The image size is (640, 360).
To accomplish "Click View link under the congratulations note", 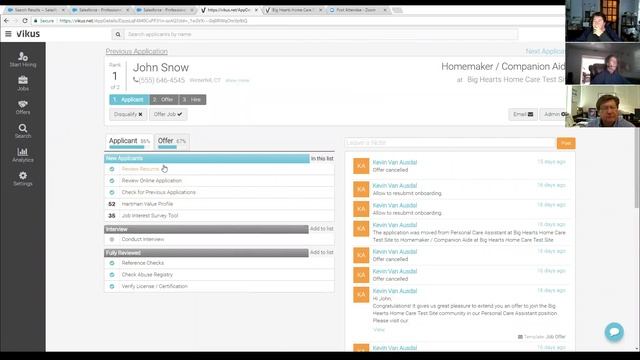I will (x=378, y=329).
